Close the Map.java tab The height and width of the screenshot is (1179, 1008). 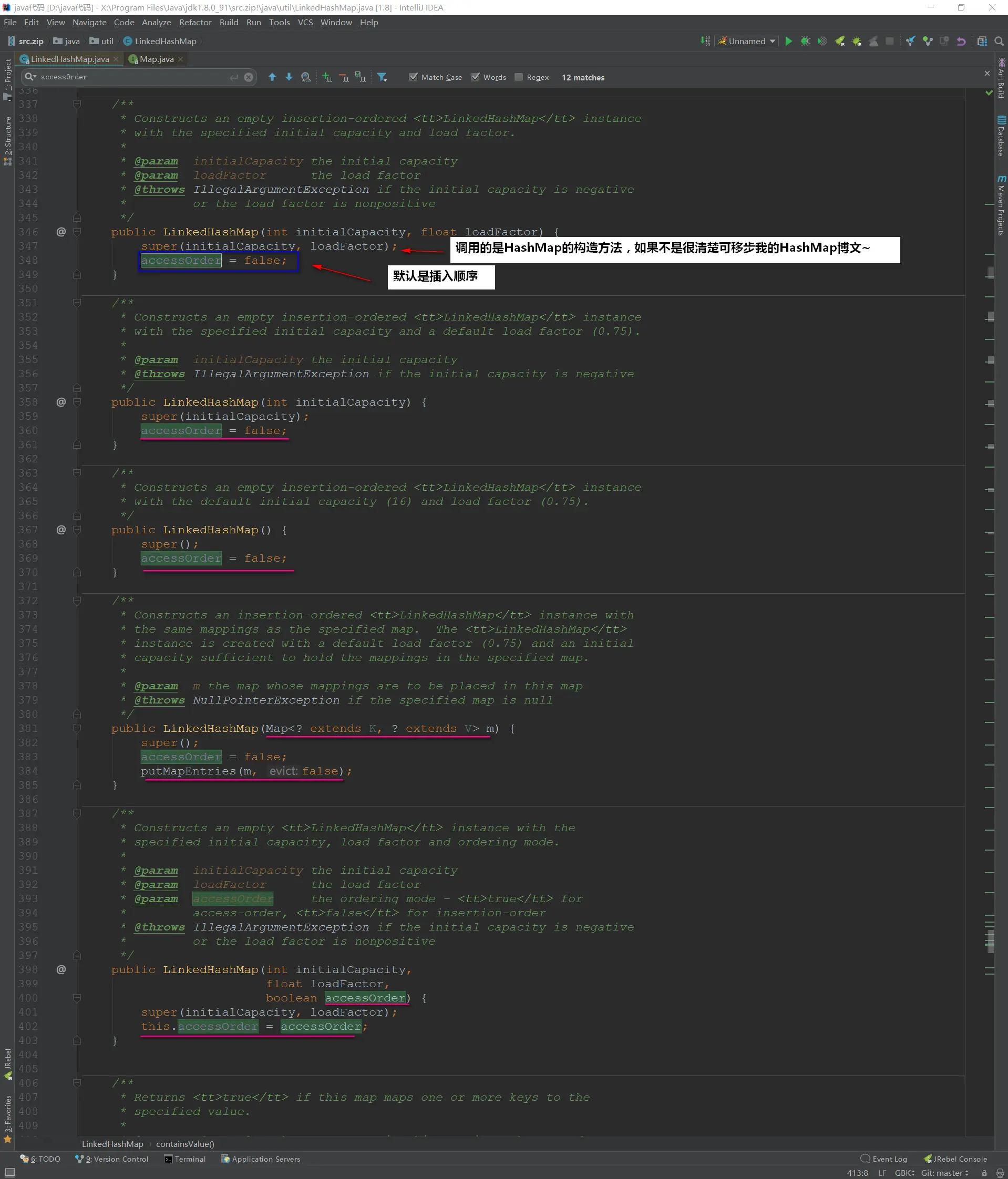(x=180, y=59)
